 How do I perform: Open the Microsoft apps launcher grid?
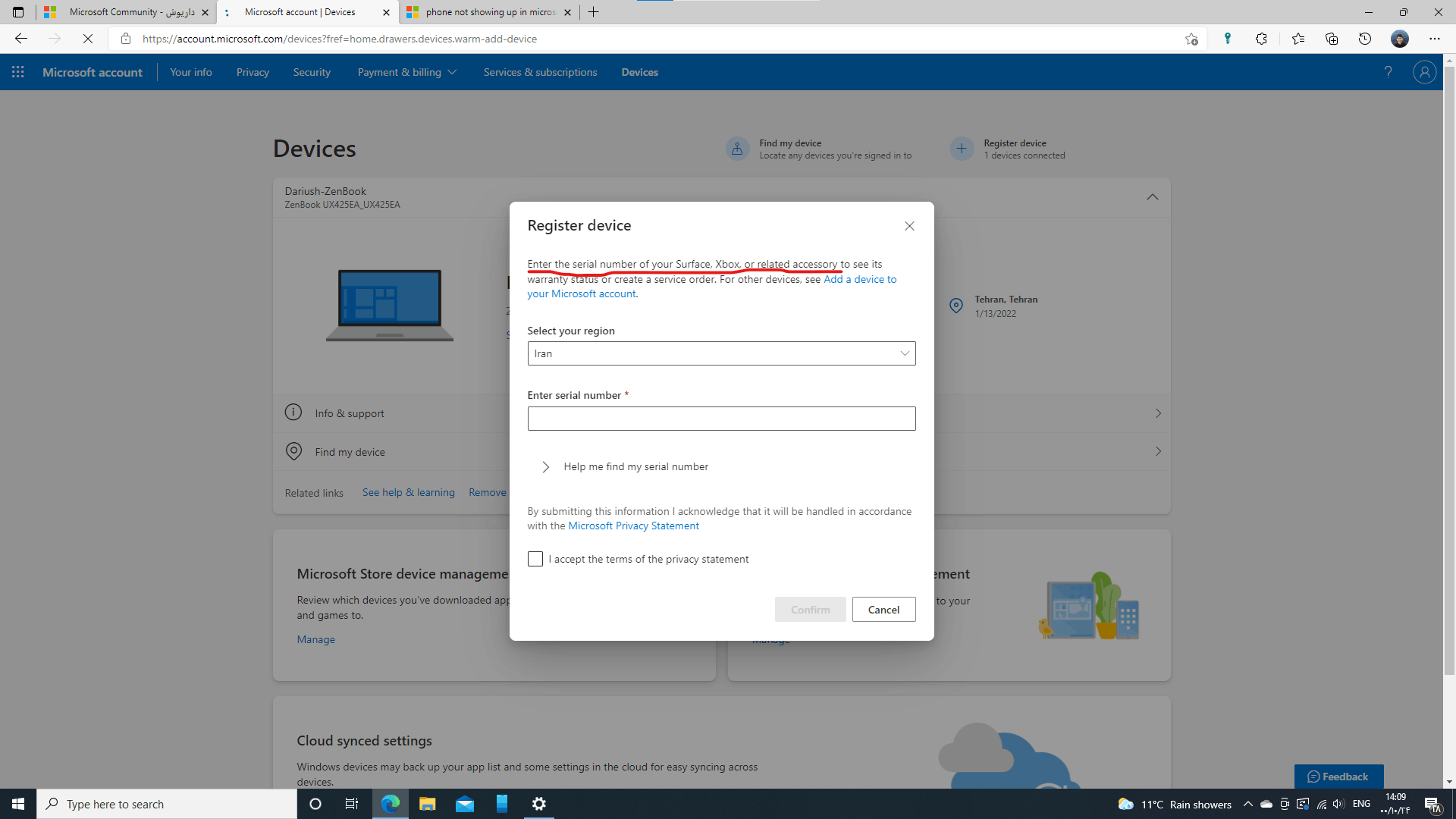point(18,72)
